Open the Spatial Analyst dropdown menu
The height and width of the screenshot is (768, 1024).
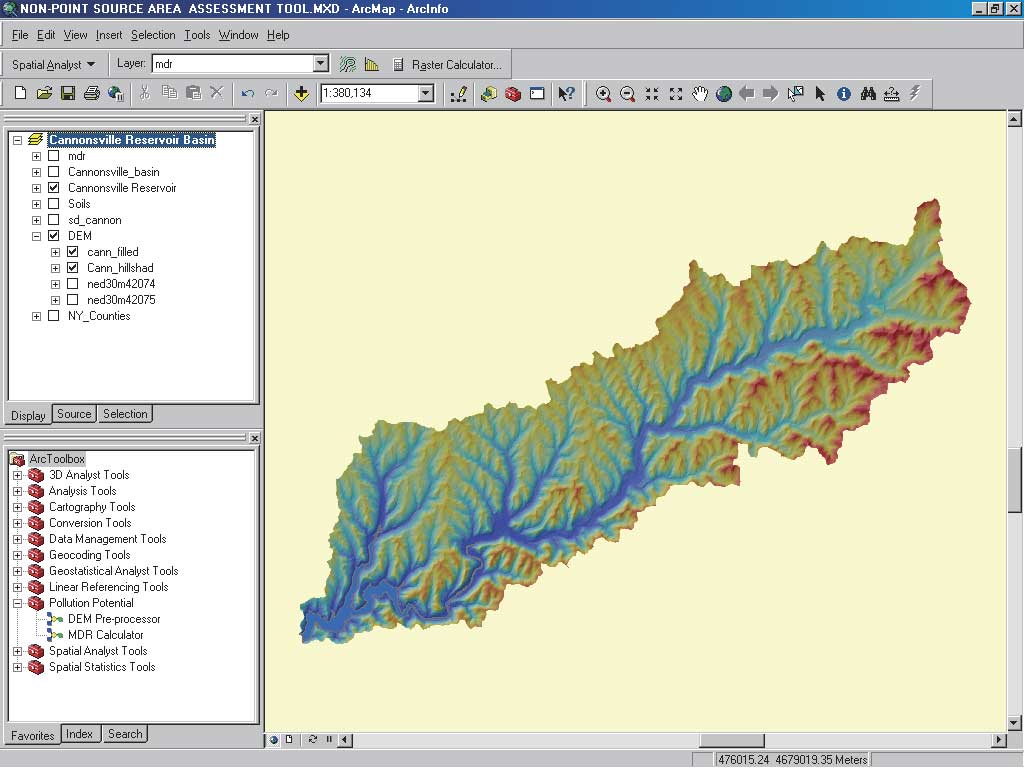pos(54,65)
